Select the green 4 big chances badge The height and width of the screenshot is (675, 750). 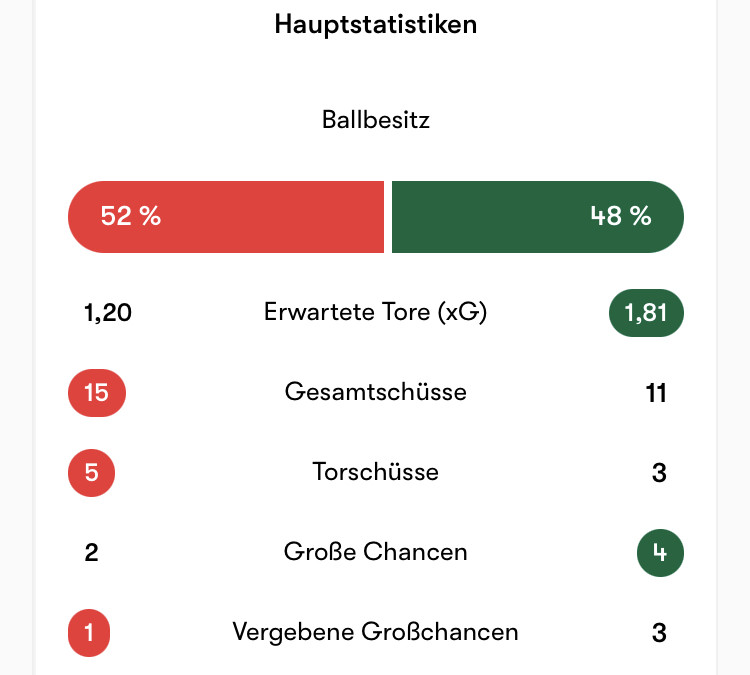[x=660, y=553]
